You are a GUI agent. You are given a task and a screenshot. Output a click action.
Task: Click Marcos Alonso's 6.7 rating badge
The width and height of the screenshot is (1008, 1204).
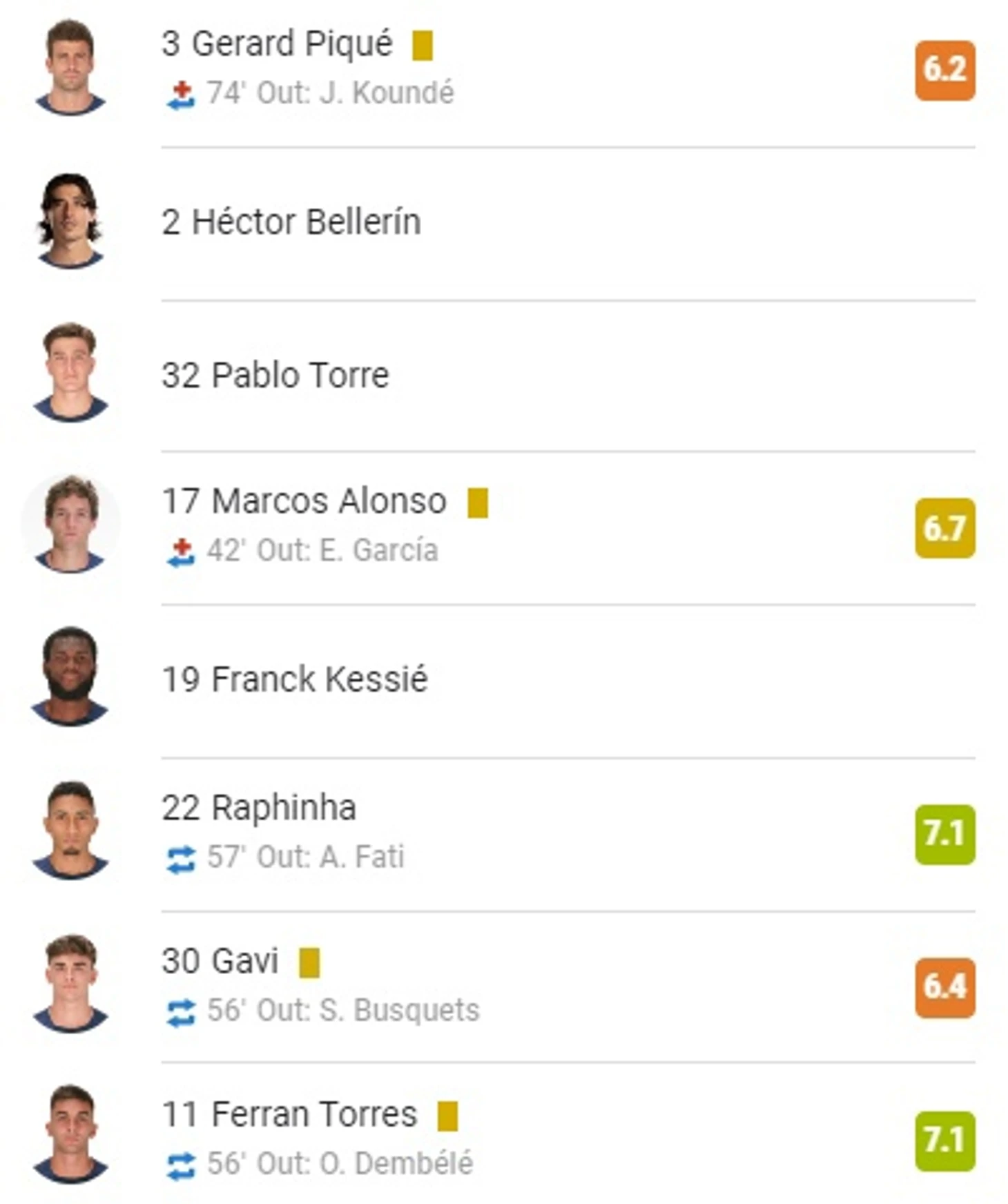click(x=945, y=528)
